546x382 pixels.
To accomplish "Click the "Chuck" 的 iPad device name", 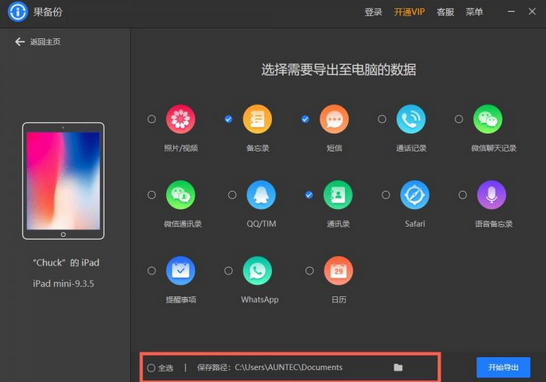I will pos(66,263).
